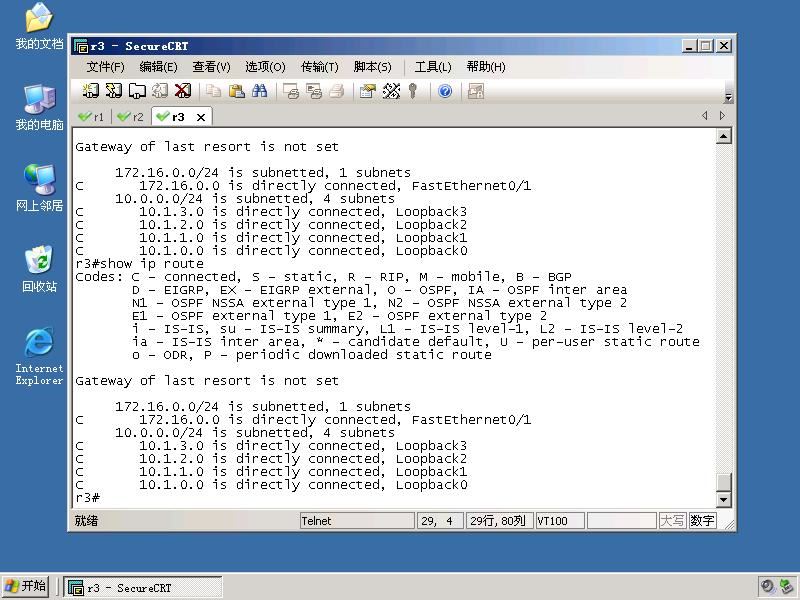The width and height of the screenshot is (800, 600).
Task: Click the Find binoculars icon
Action: click(x=259, y=91)
